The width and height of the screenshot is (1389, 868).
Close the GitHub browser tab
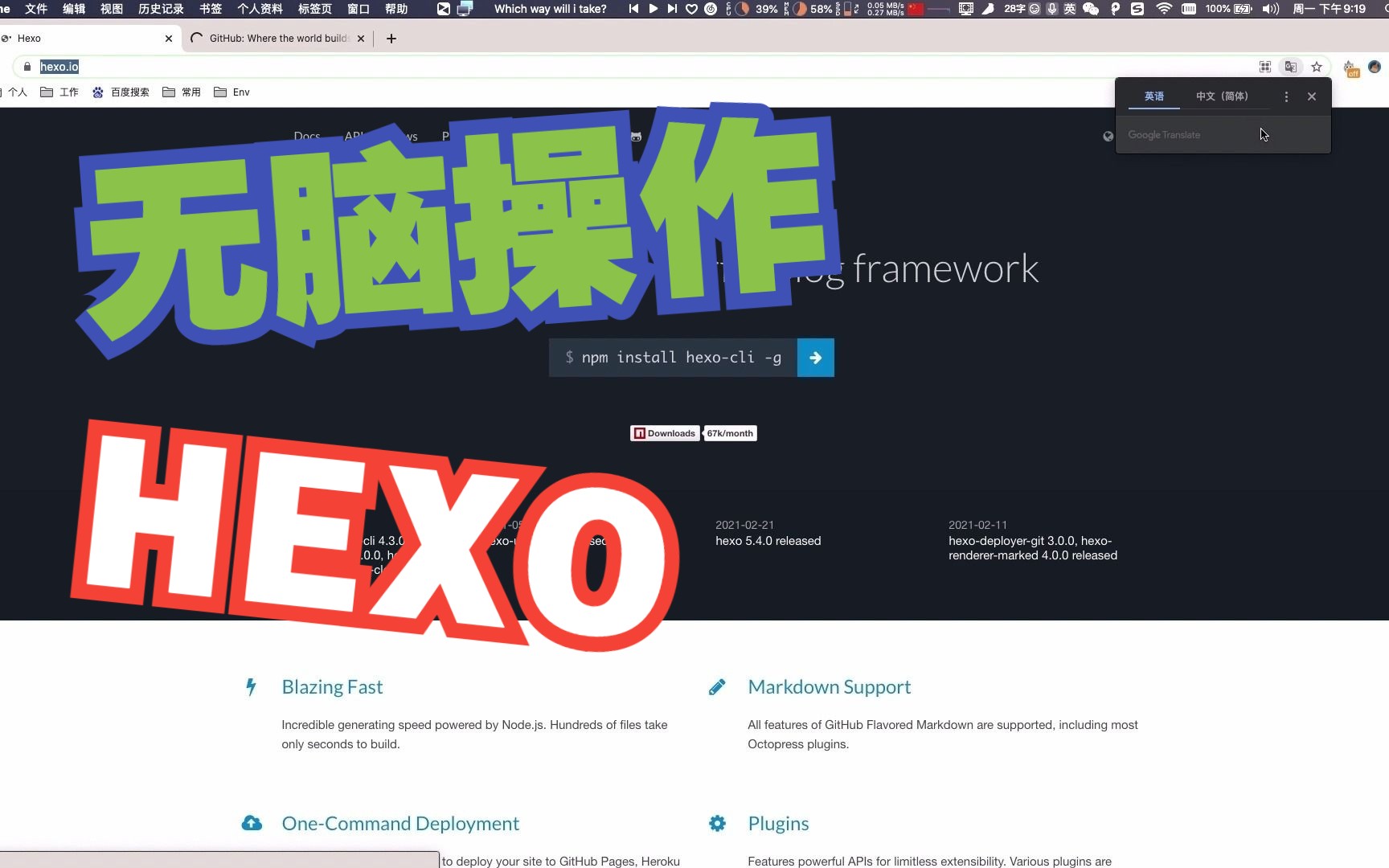pyautogui.click(x=361, y=39)
